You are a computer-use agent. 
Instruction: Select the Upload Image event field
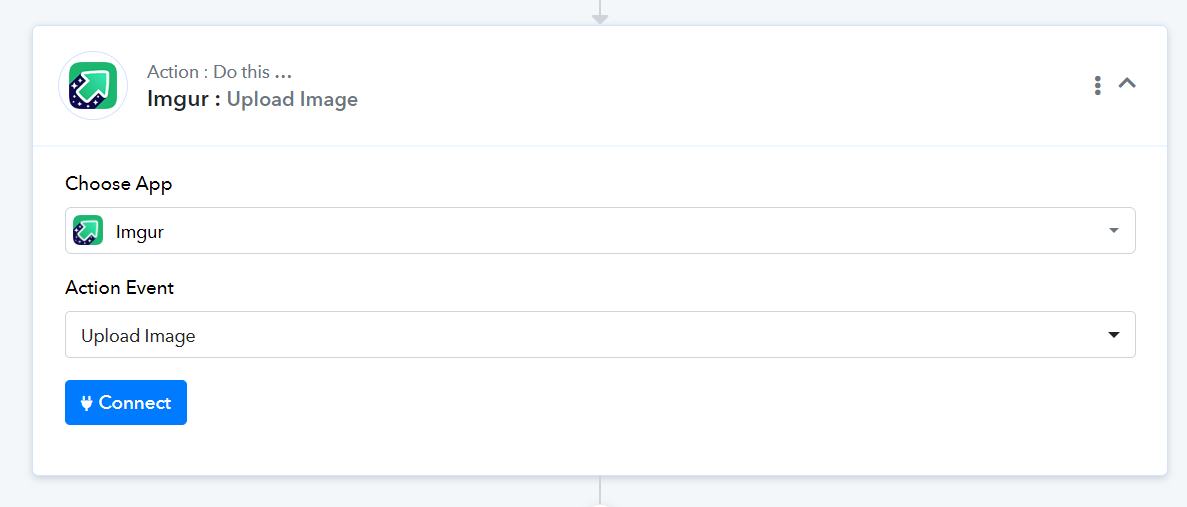pos(600,334)
